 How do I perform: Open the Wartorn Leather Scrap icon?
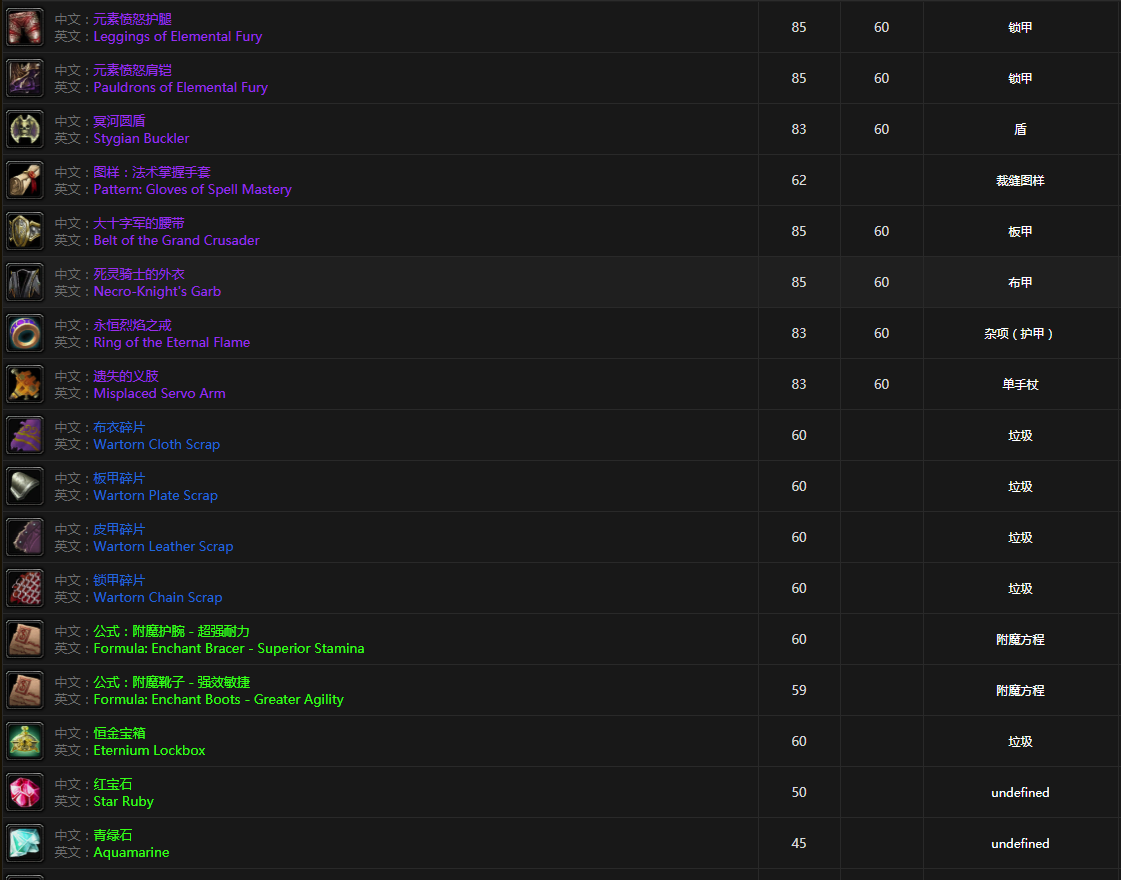(25, 537)
